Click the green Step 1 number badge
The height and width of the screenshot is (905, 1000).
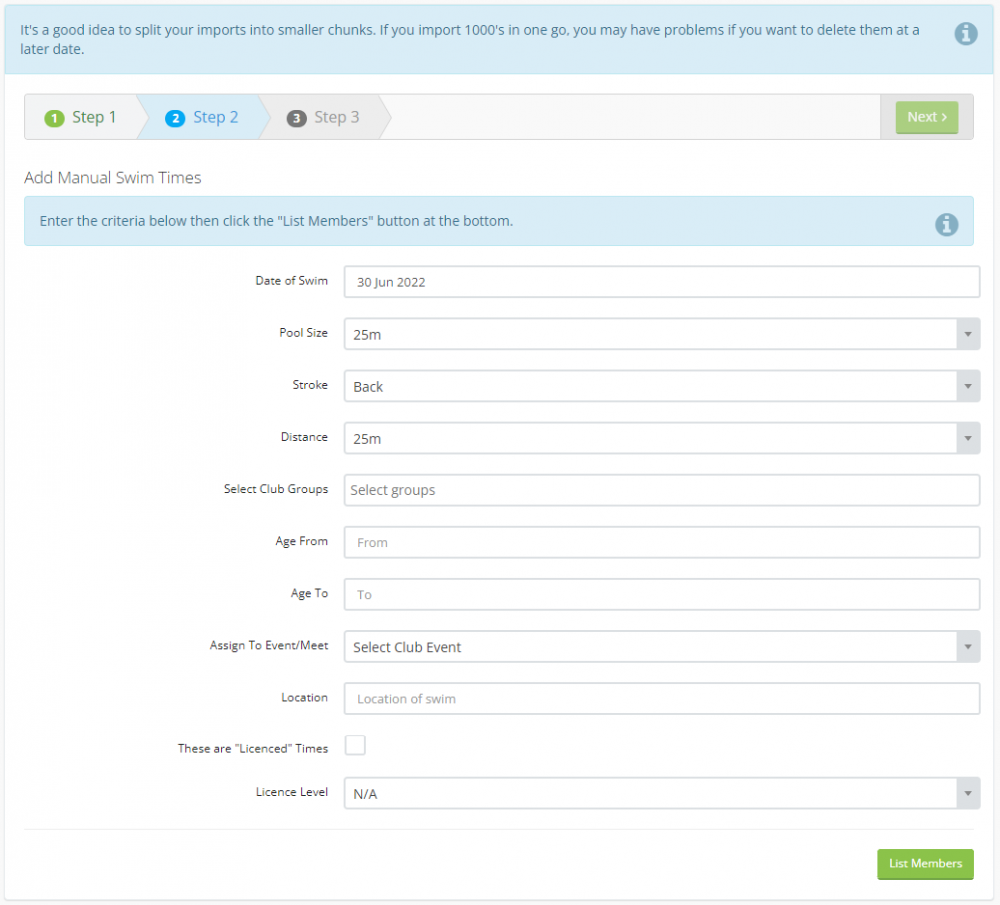(x=54, y=118)
